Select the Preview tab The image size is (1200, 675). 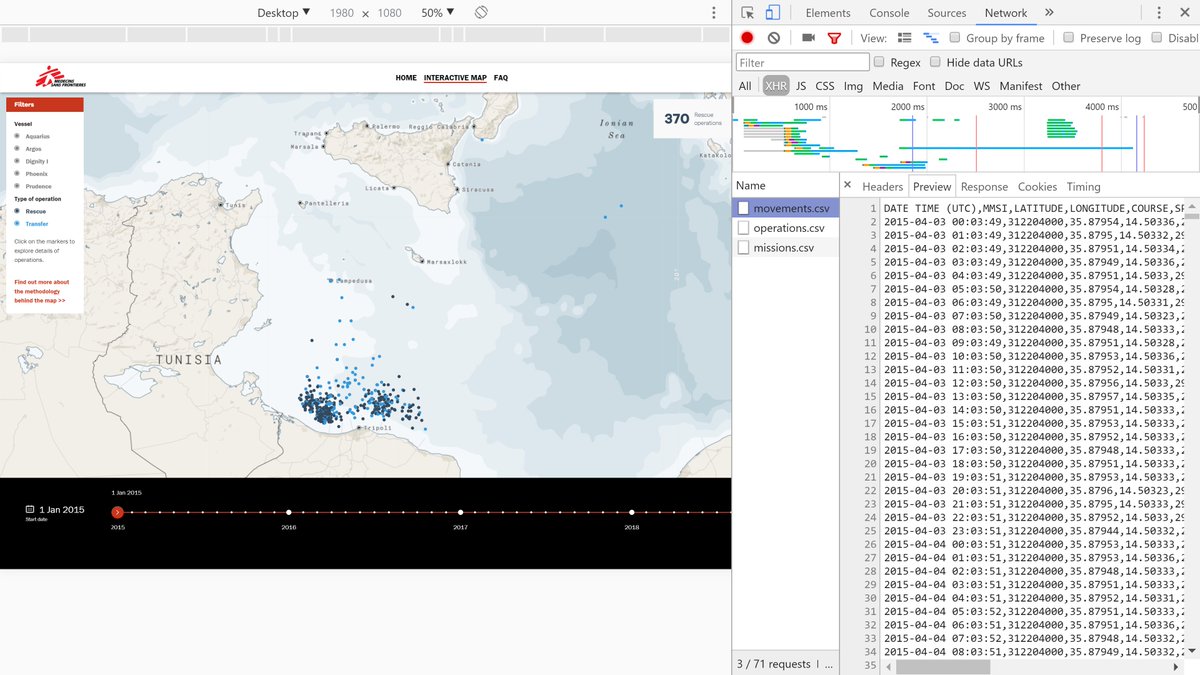pyautogui.click(x=932, y=186)
